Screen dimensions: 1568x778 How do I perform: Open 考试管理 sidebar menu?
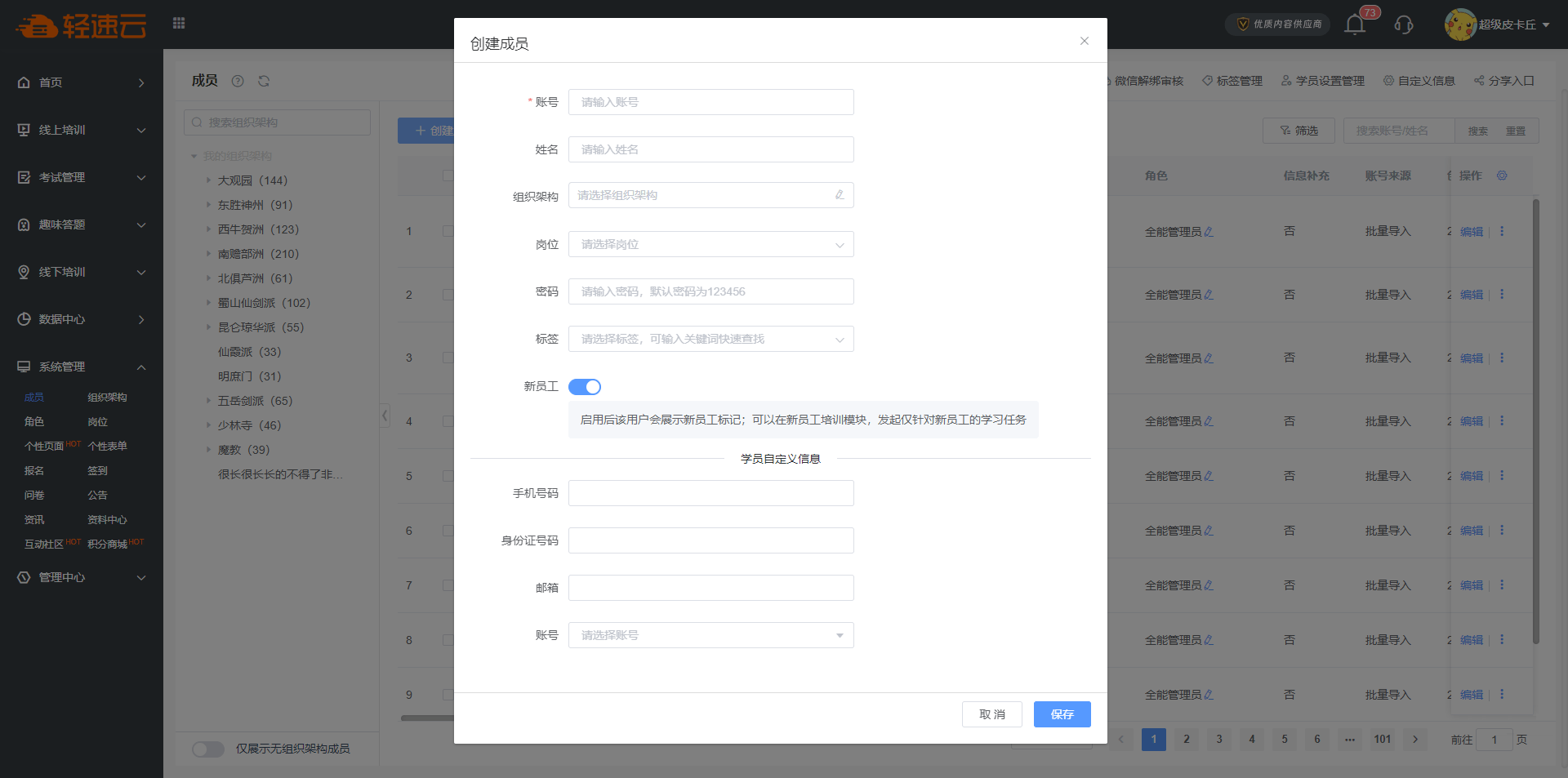tap(82, 177)
